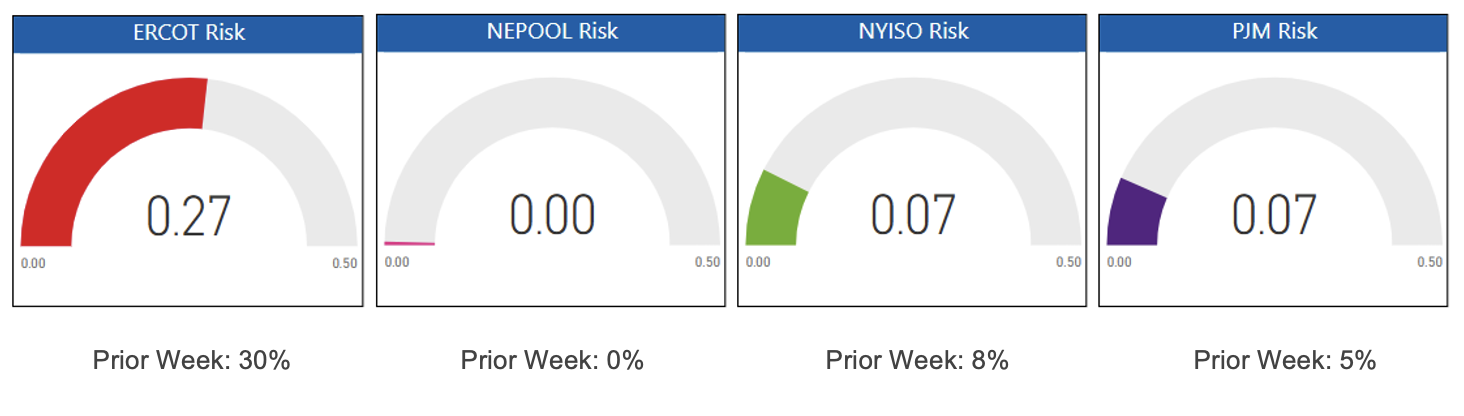Click the 0.00 min label on PJM gauge
This screenshot has width=1464, height=416.
click(1119, 262)
